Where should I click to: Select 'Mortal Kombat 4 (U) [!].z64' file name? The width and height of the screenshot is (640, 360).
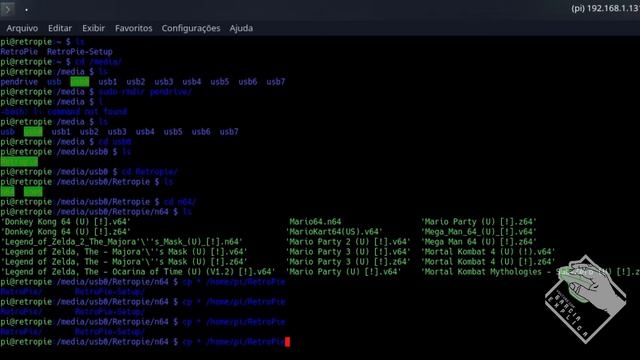pyautogui.click(x=488, y=262)
